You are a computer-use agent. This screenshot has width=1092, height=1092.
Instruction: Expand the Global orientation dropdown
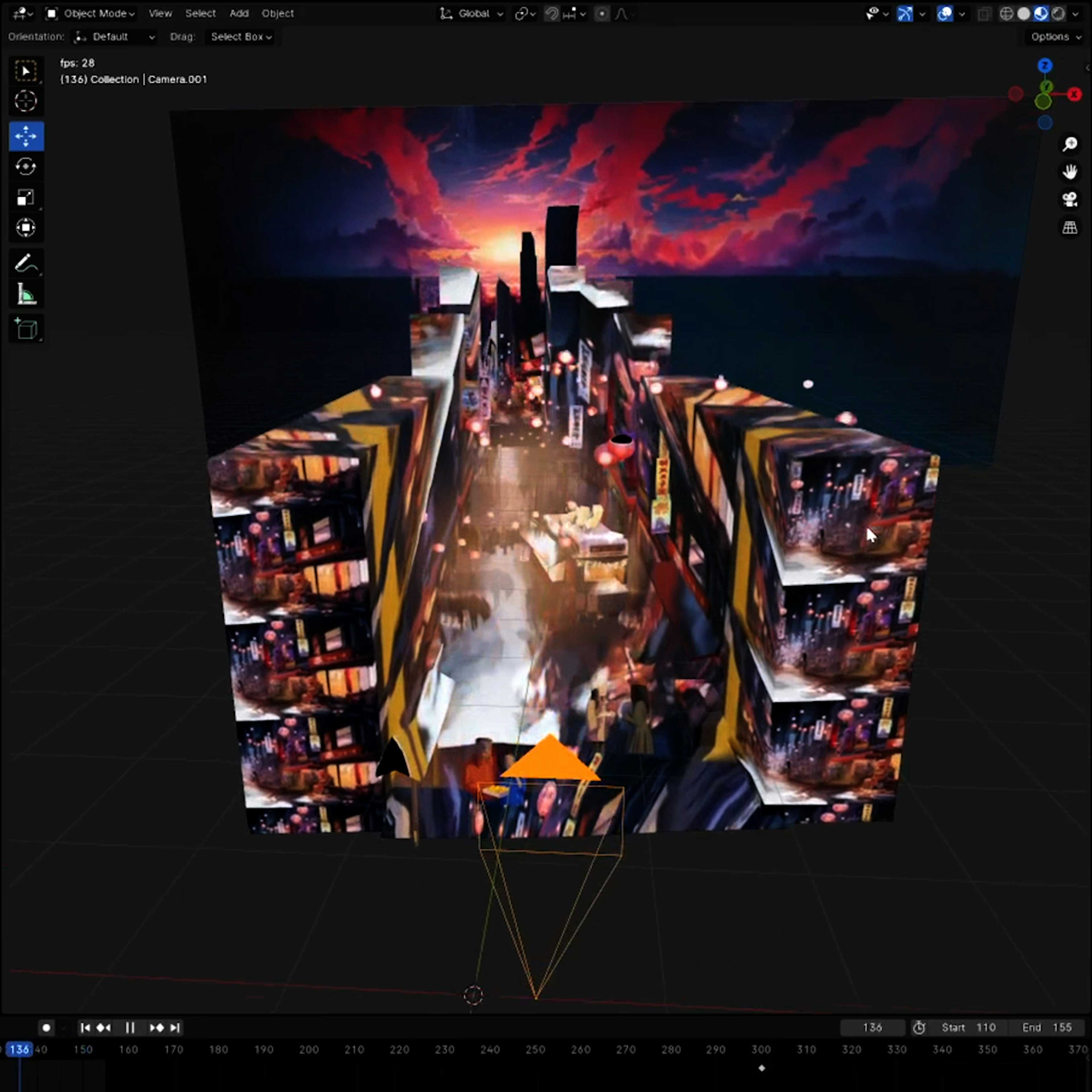pos(473,14)
